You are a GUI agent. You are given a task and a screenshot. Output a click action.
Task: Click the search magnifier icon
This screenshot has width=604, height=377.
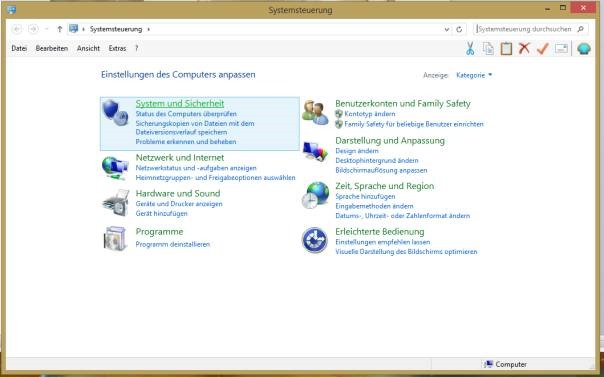click(x=581, y=29)
